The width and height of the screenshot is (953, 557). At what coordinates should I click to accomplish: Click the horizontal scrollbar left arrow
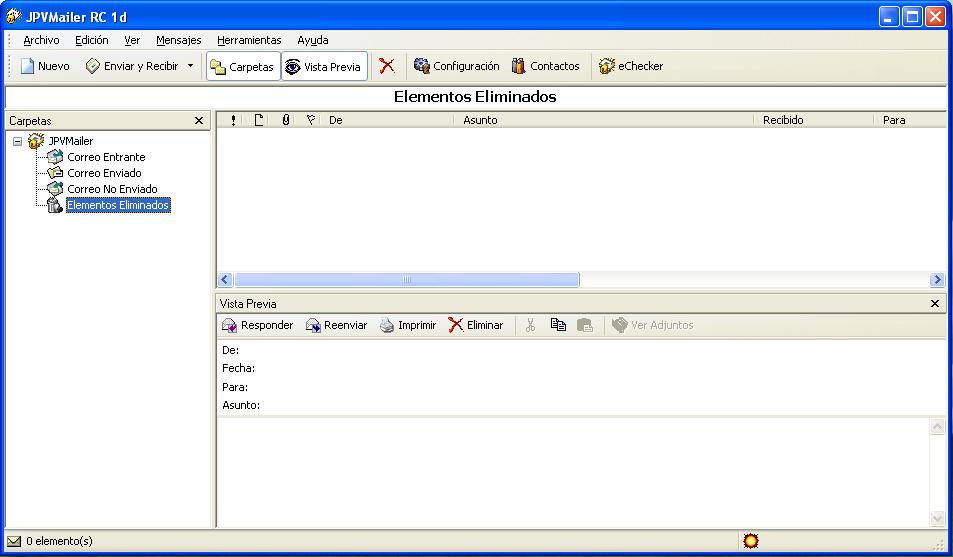tap(225, 280)
